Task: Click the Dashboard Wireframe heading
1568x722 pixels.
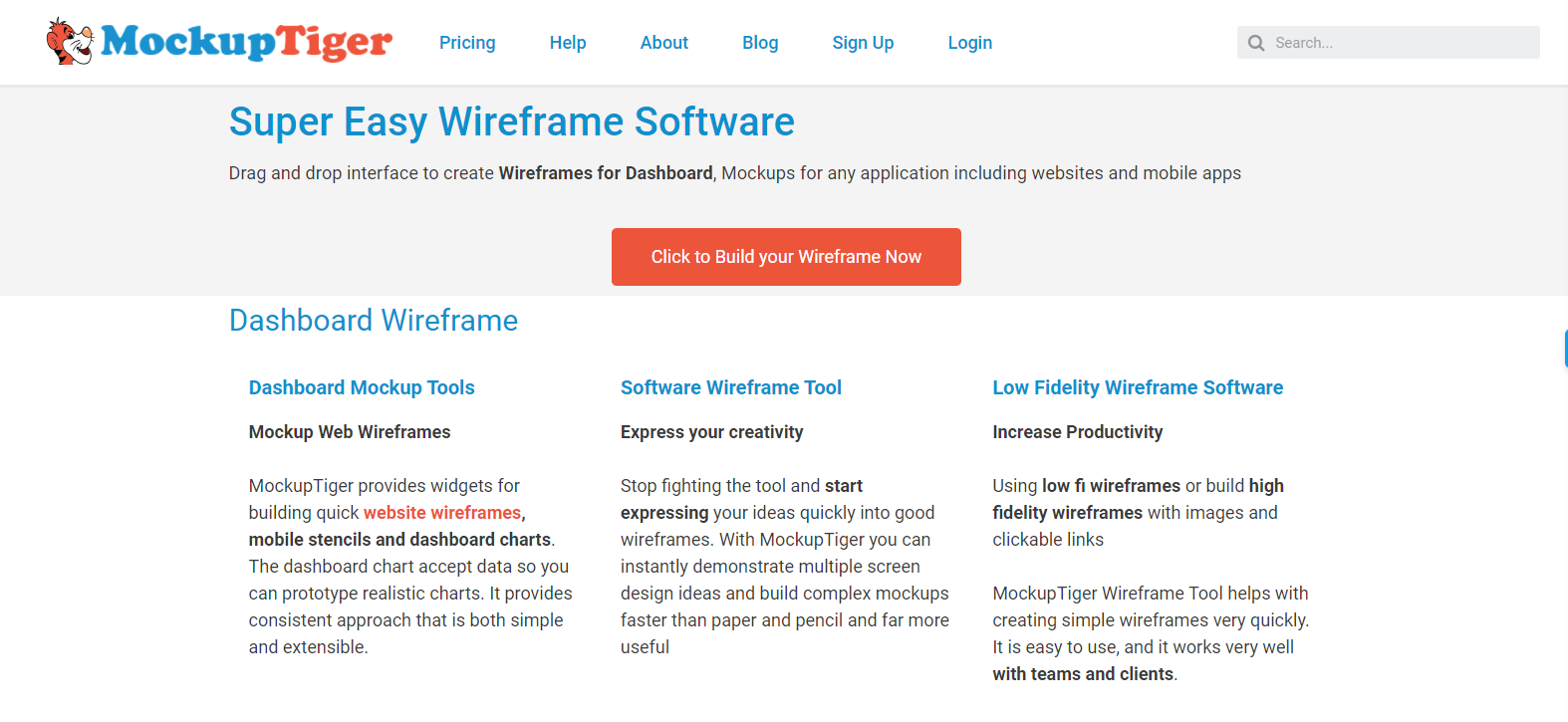Action: click(x=374, y=321)
